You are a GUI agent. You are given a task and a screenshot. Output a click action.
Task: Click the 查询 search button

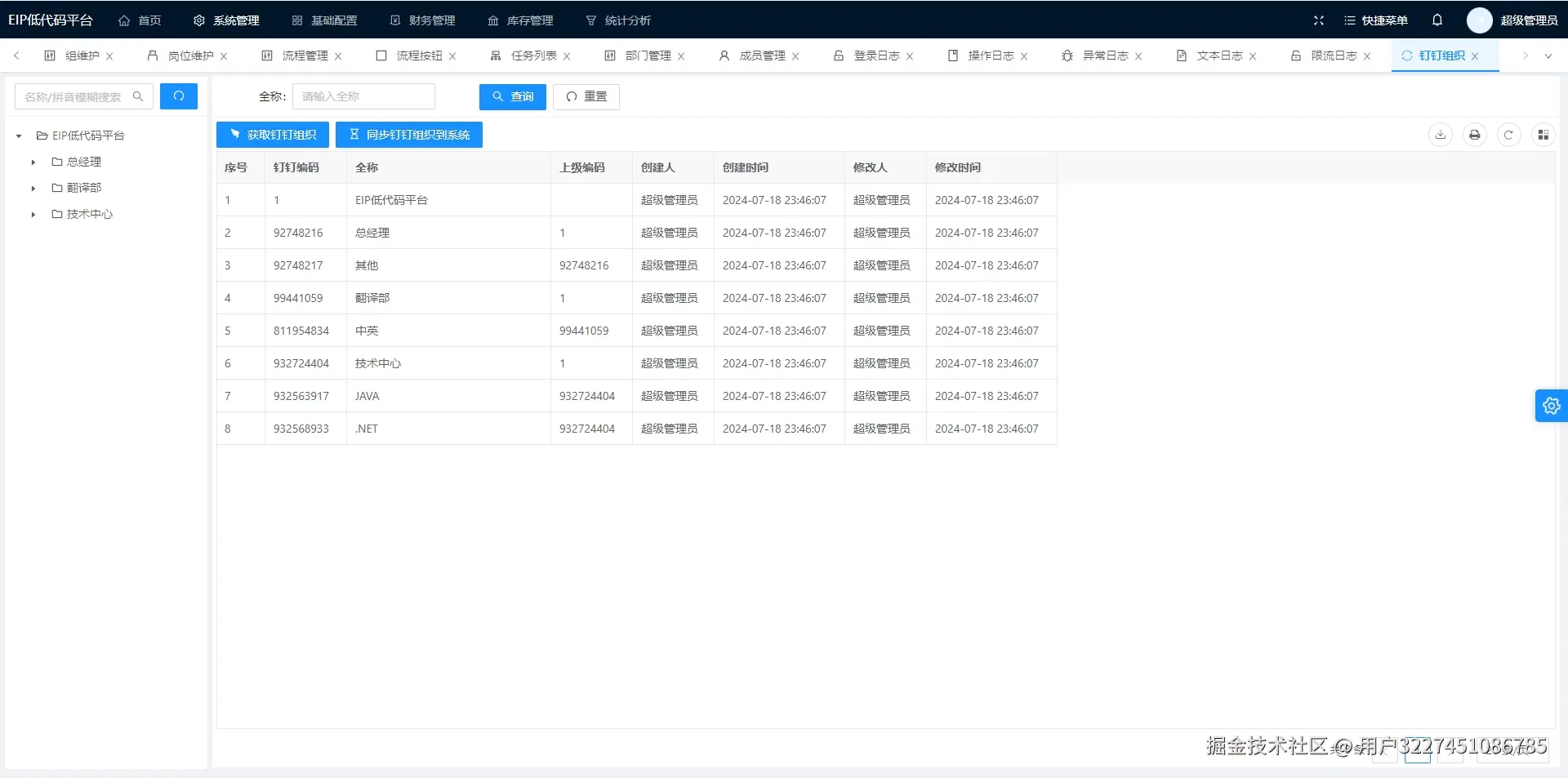point(513,96)
